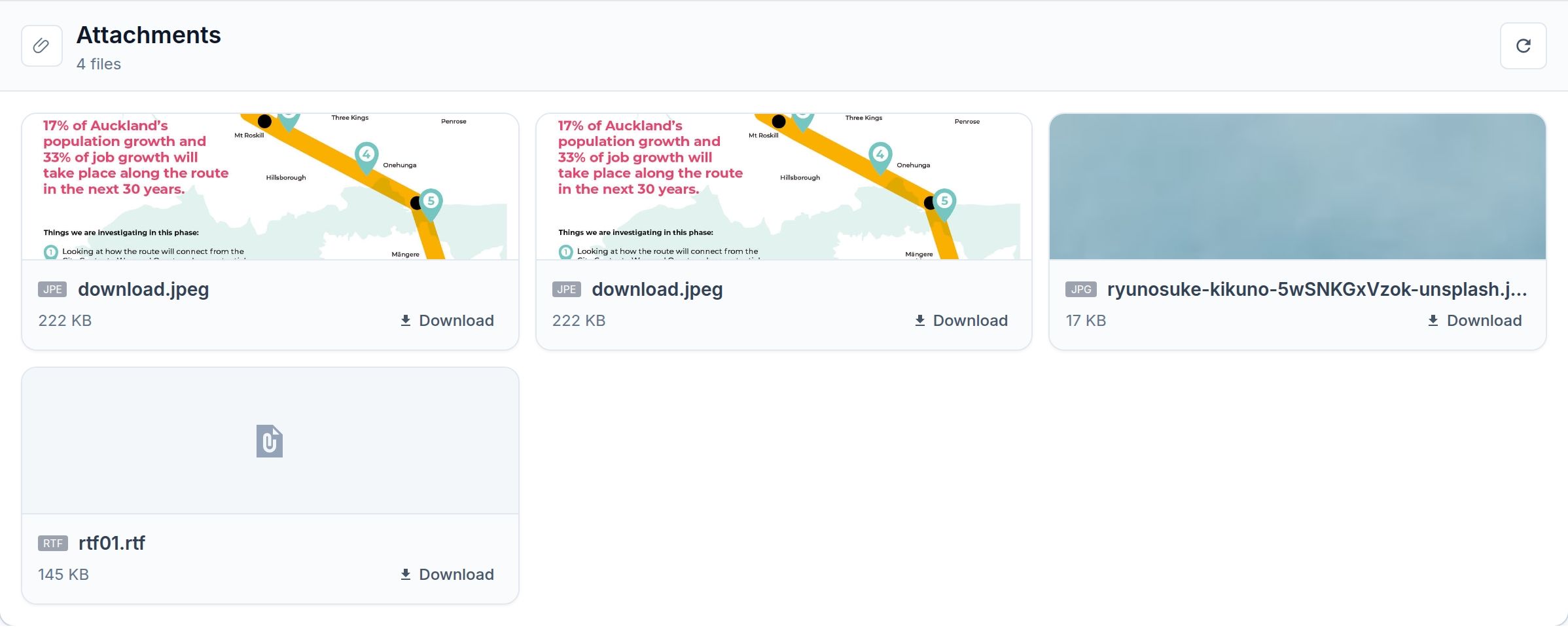Open the second download.jpeg map thumbnail

tap(784, 187)
